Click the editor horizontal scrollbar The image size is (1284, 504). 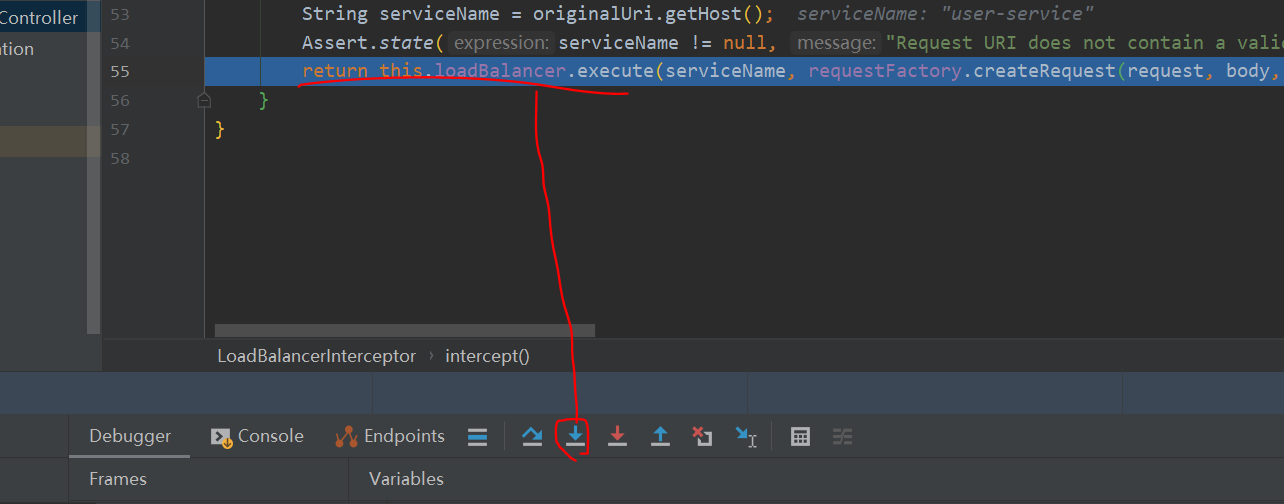[x=405, y=330]
